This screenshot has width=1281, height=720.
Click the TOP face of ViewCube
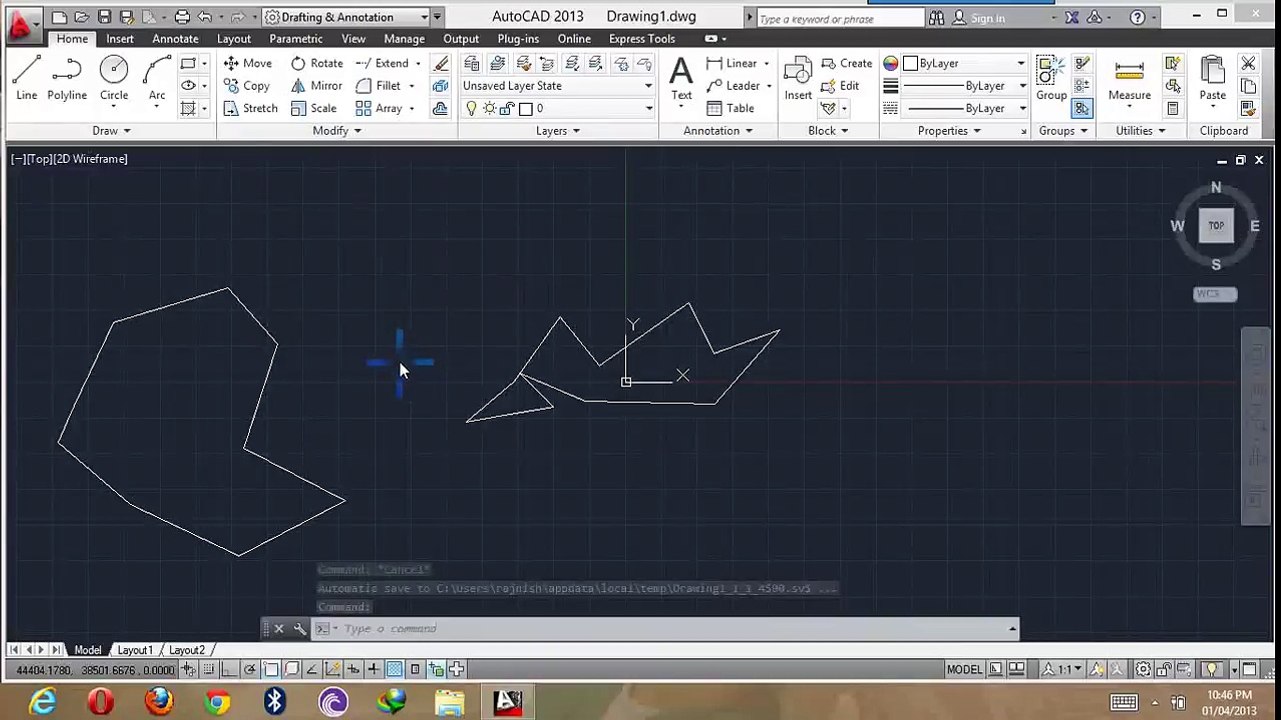click(x=1216, y=226)
